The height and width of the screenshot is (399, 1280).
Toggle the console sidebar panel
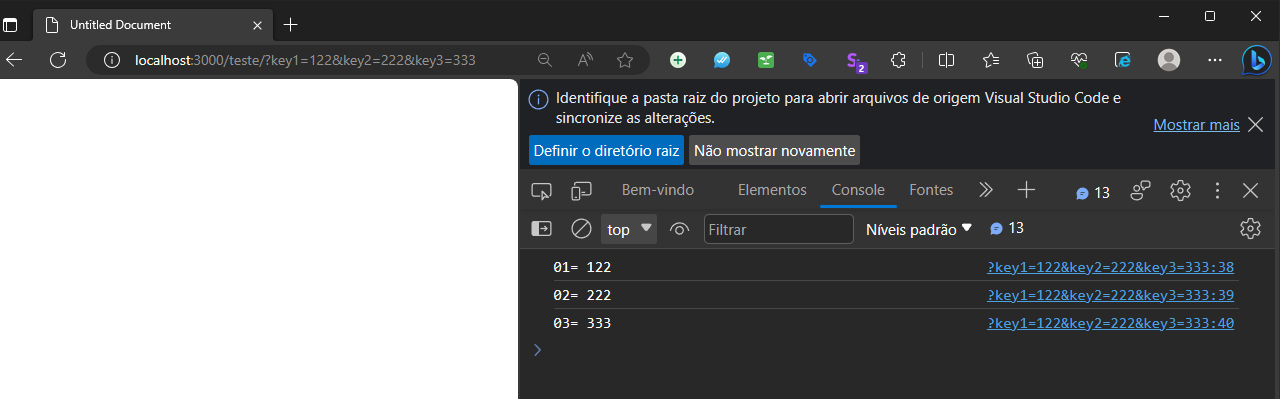click(x=541, y=229)
